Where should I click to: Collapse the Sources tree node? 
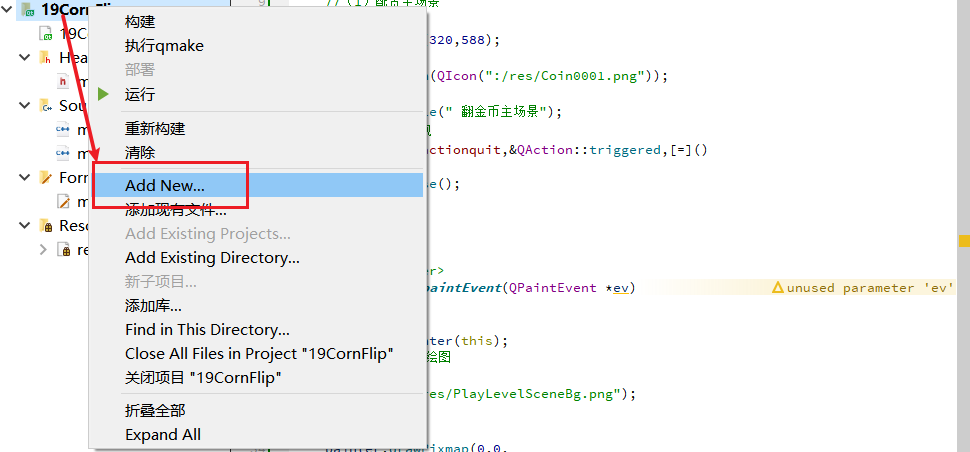[25, 106]
